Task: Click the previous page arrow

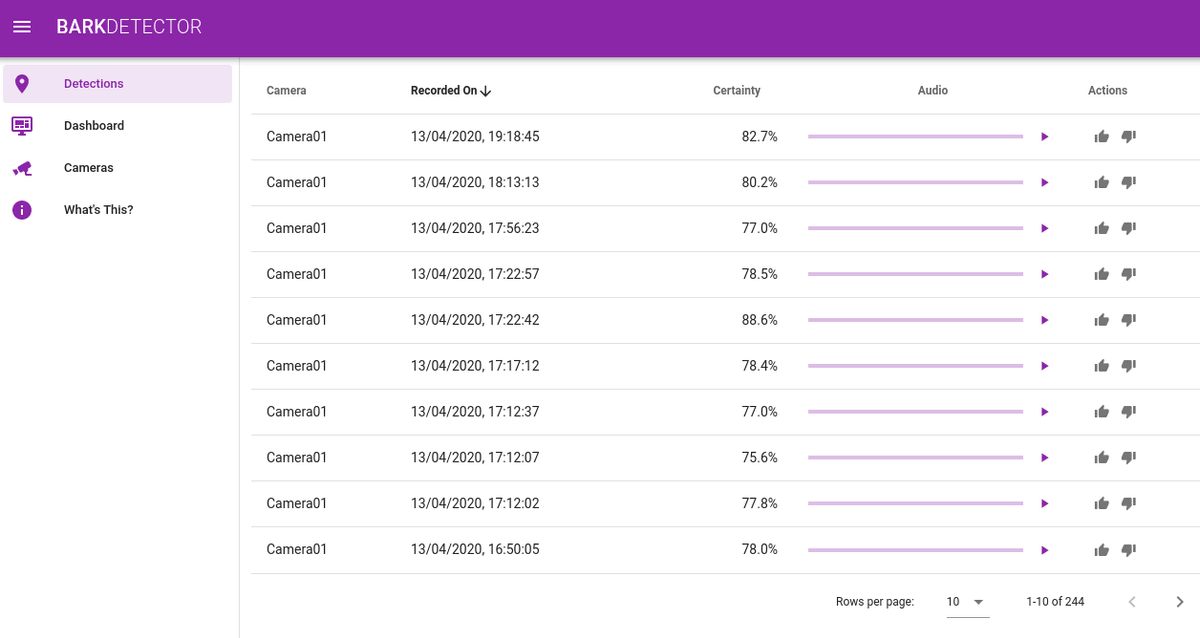Action: coord(1131,601)
